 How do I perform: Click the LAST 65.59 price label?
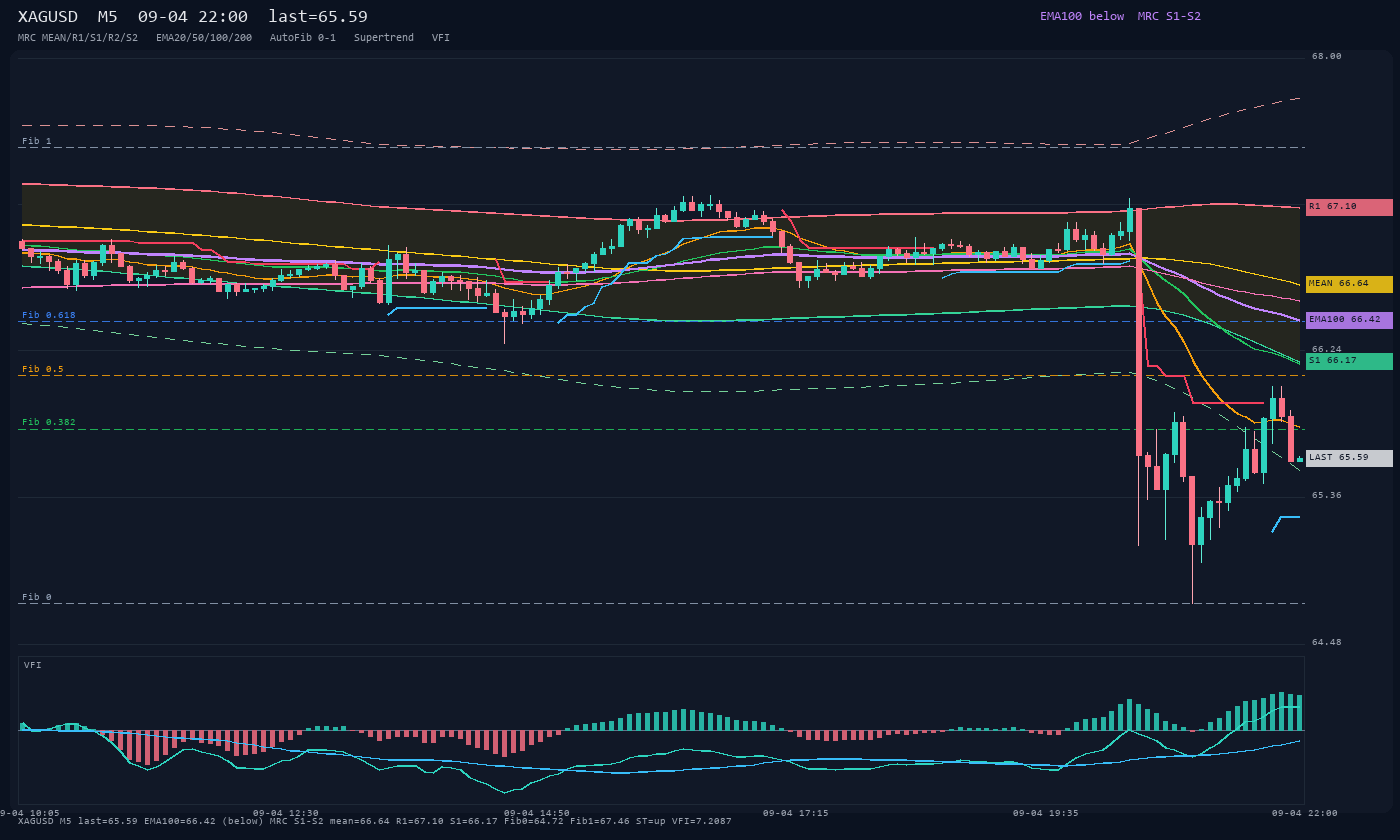[1349, 458]
